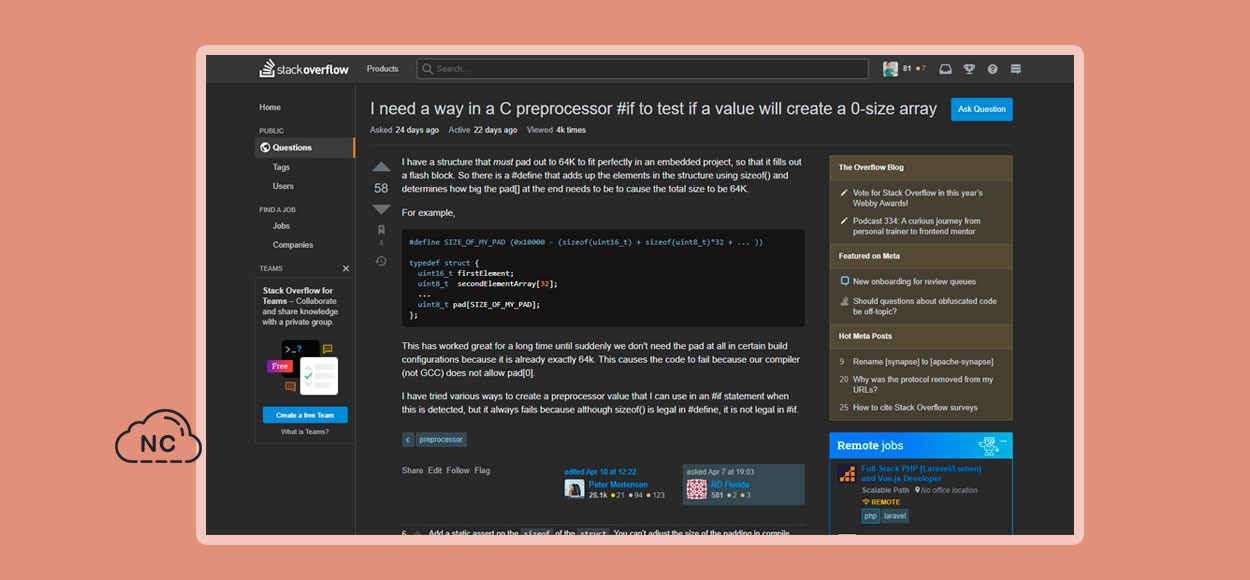Open 'New onboarding for review queues' link
The height and width of the screenshot is (580, 1250).
click(x=914, y=282)
